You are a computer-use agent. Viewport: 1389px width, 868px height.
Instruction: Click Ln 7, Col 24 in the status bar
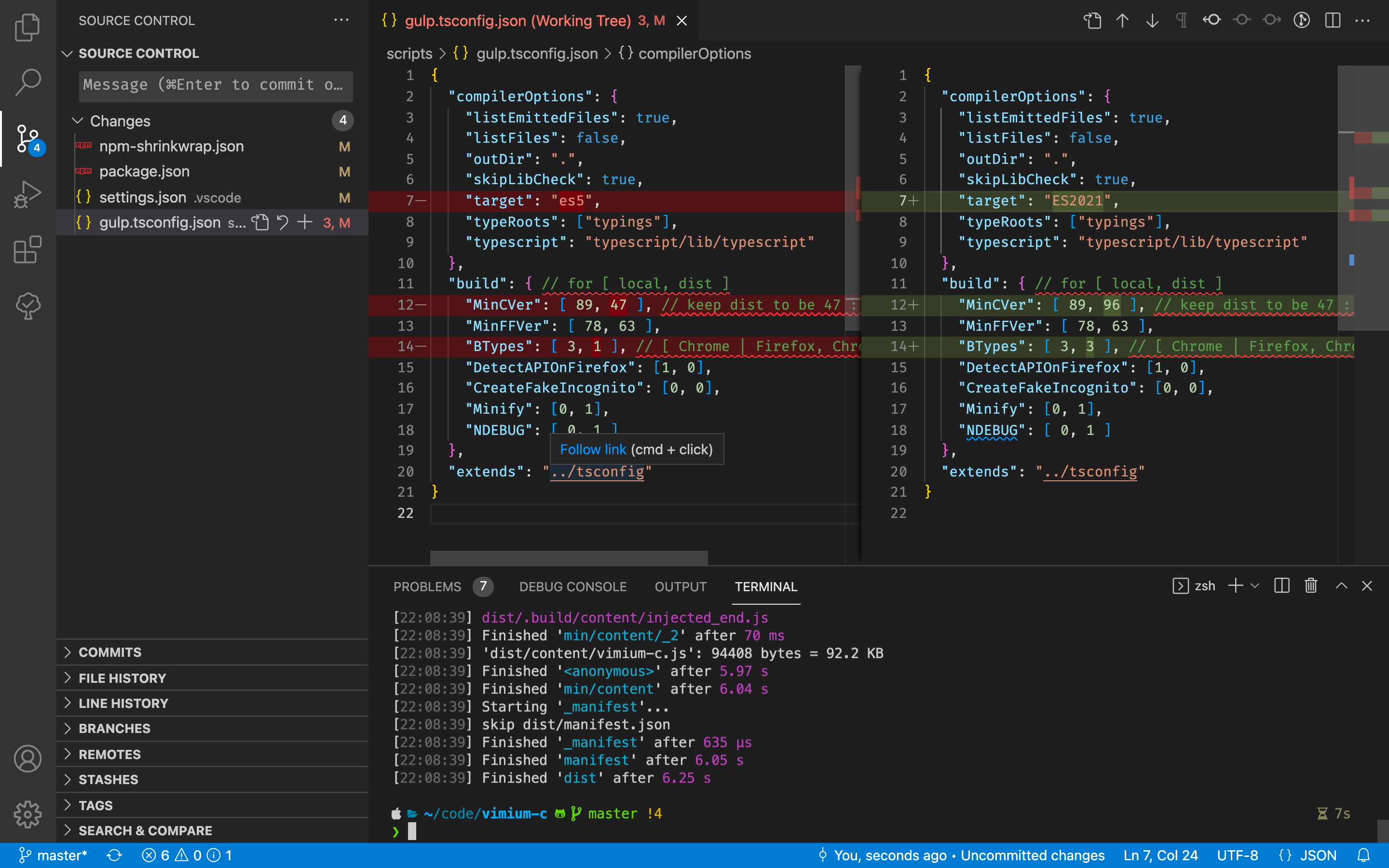pyautogui.click(x=1159, y=855)
